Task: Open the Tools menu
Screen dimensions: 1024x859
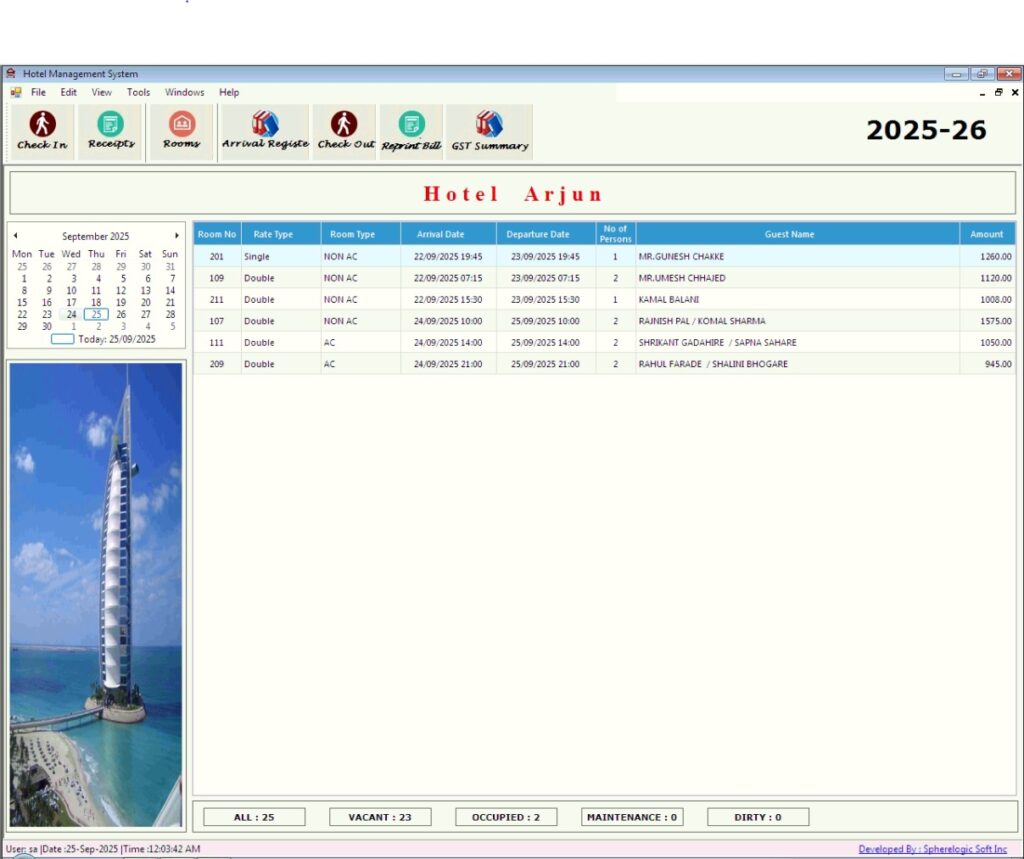Action: 138,92
